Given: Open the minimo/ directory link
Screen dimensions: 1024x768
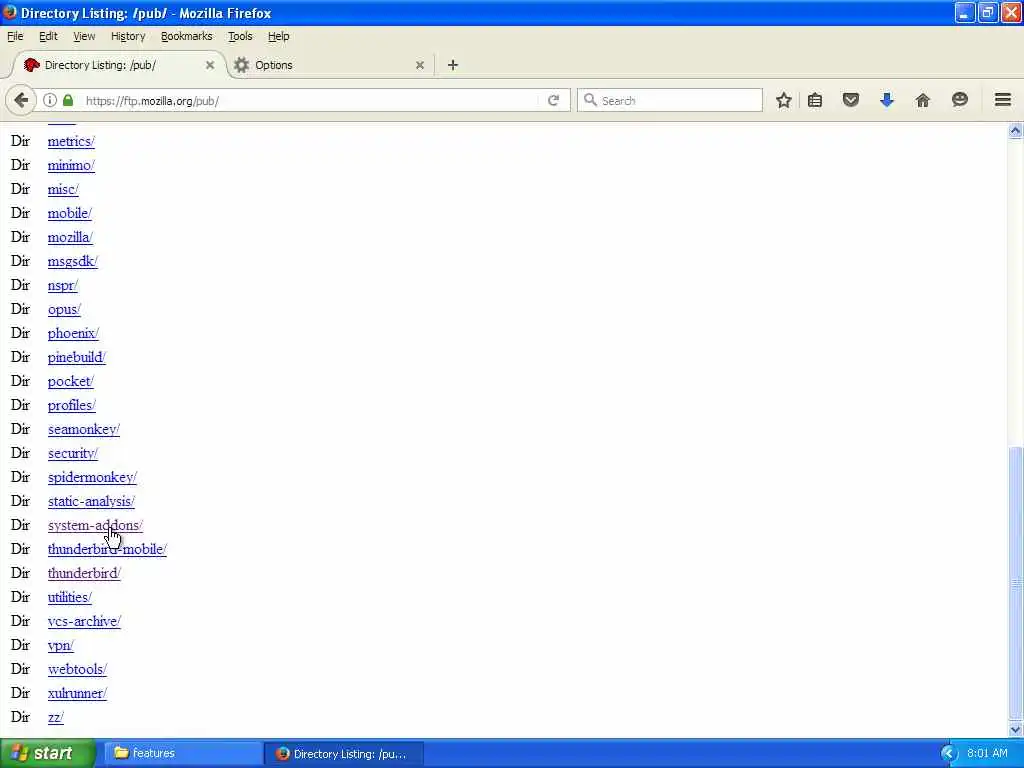Looking at the screenshot, I should click(x=71, y=165).
